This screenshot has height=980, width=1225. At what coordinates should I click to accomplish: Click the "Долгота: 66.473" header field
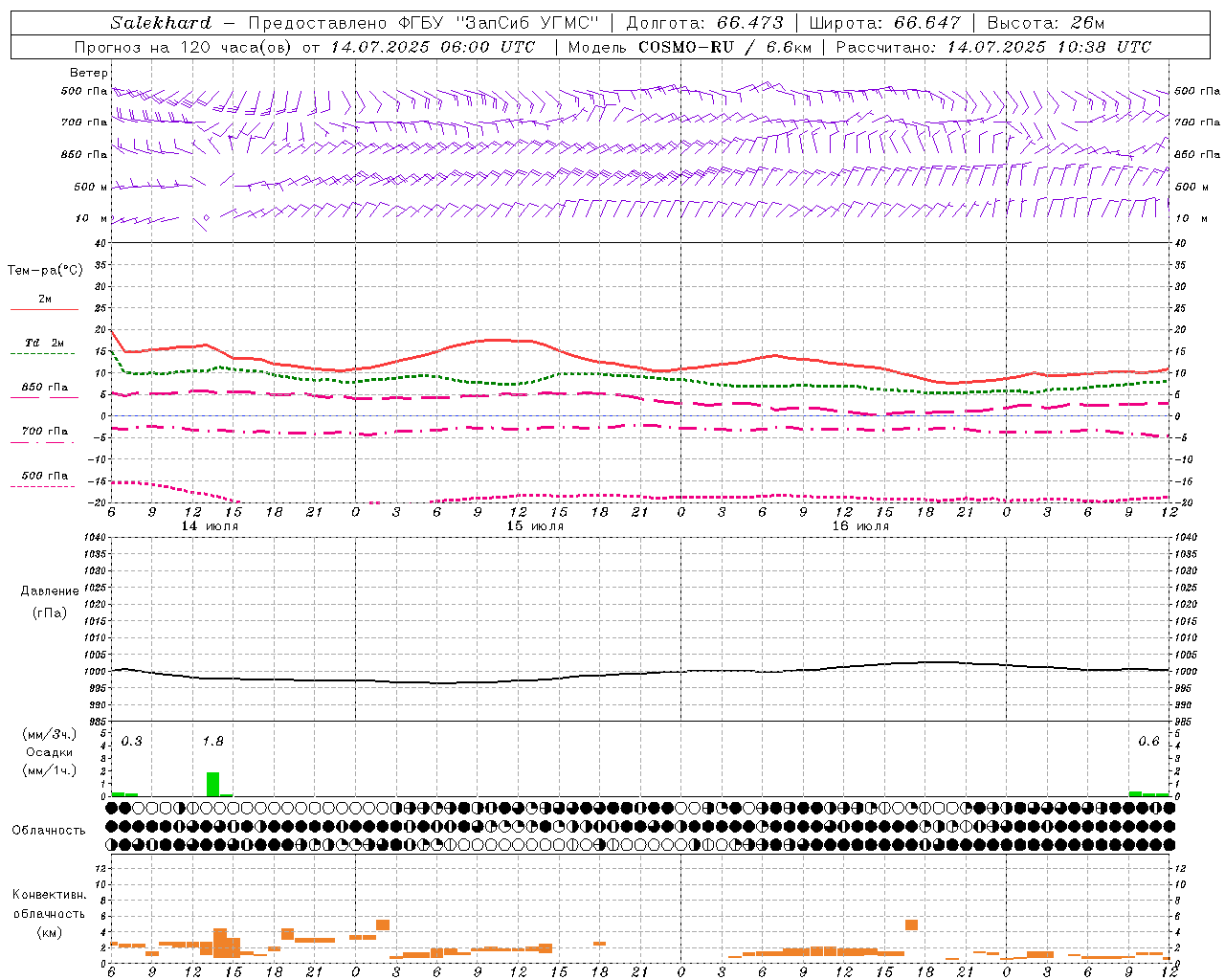coord(705,23)
